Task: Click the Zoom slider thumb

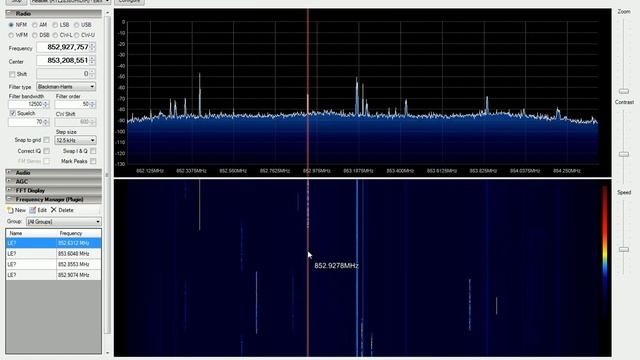Action: (624, 91)
